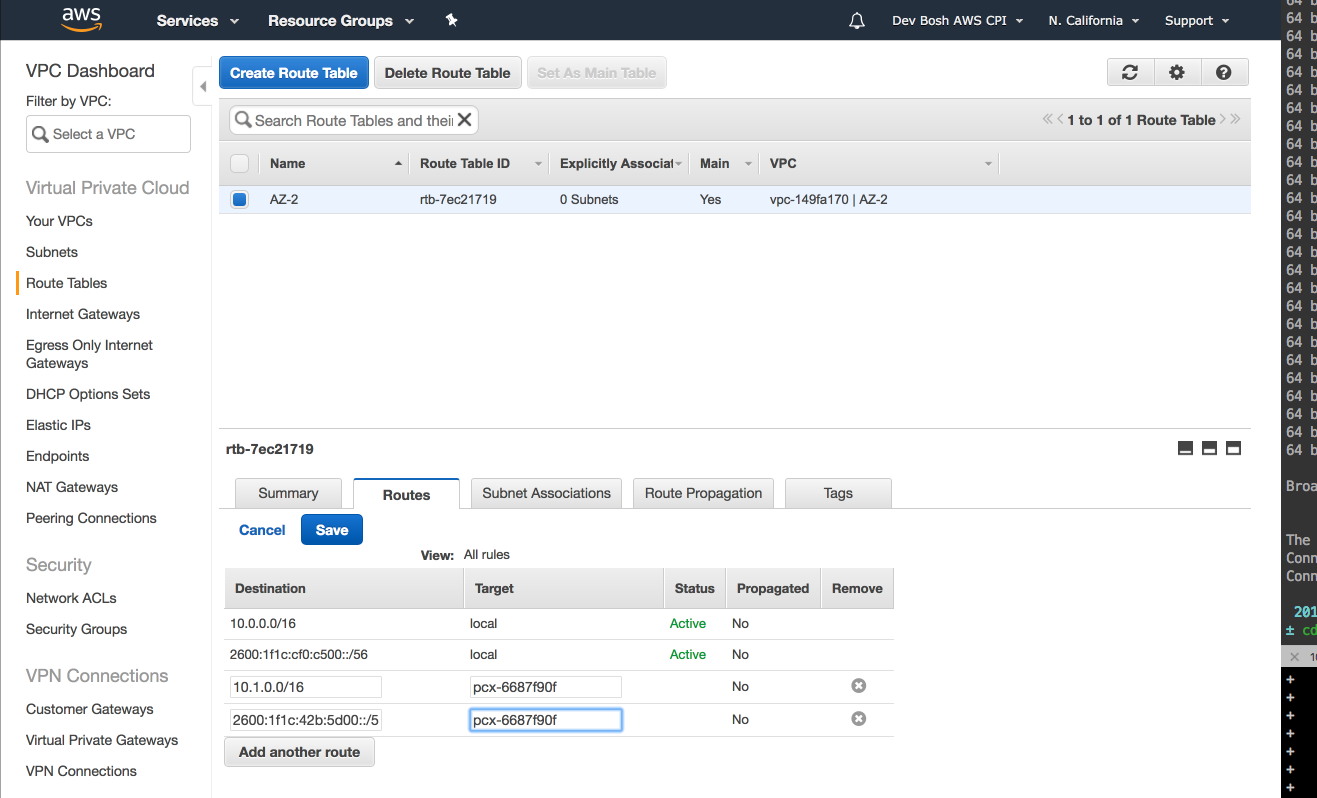
Task: Click vpc-149fa170 | AZ-2 cell
Action: tap(828, 199)
